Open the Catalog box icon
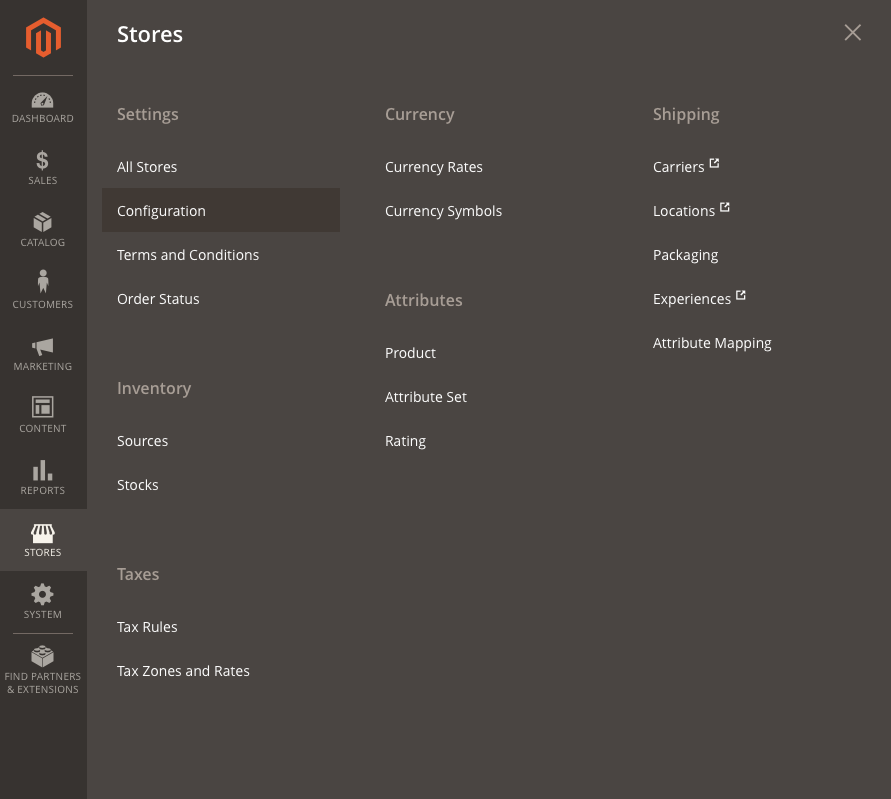This screenshot has width=891, height=799. [43, 222]
